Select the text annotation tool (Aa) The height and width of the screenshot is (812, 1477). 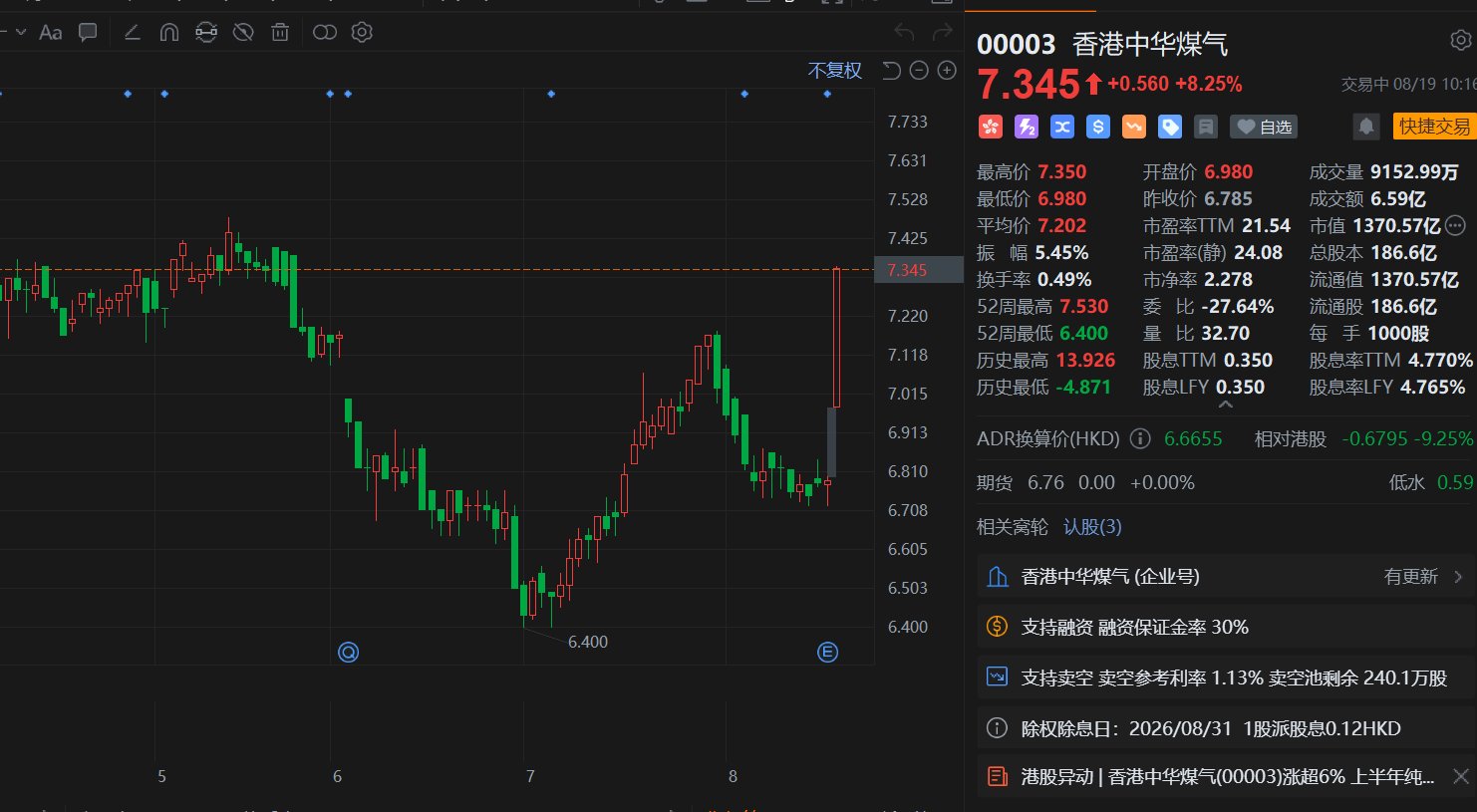[x=50, y=33]
